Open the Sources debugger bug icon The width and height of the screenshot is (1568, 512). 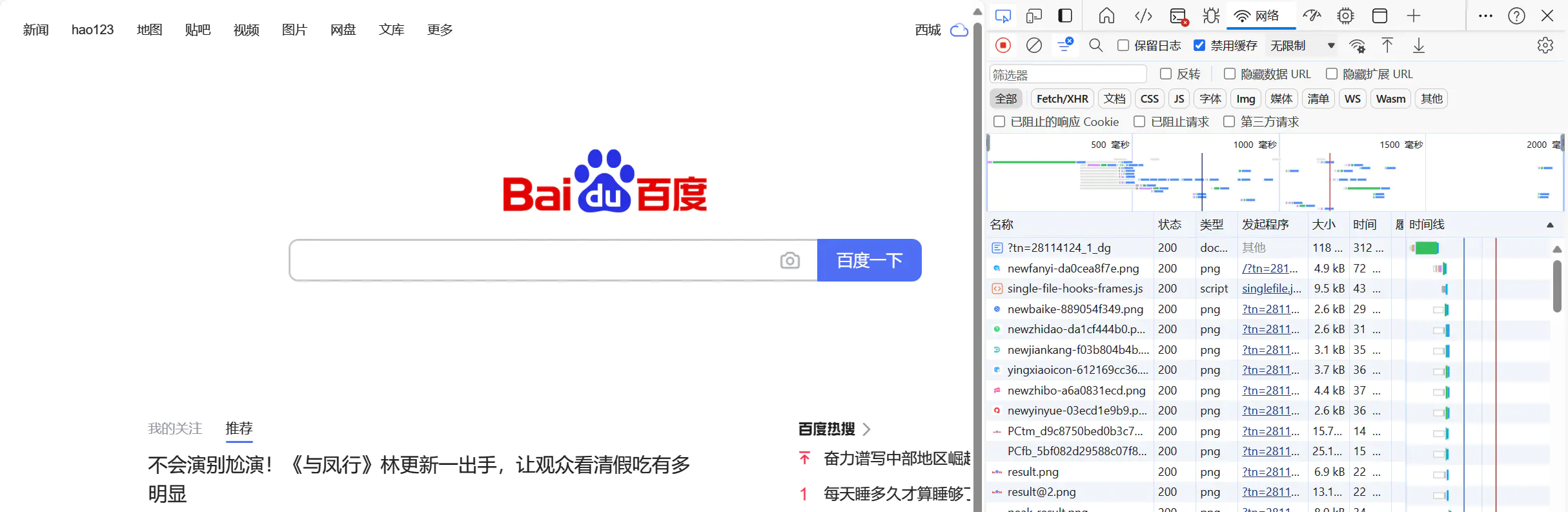click(x=1211, y=15)
